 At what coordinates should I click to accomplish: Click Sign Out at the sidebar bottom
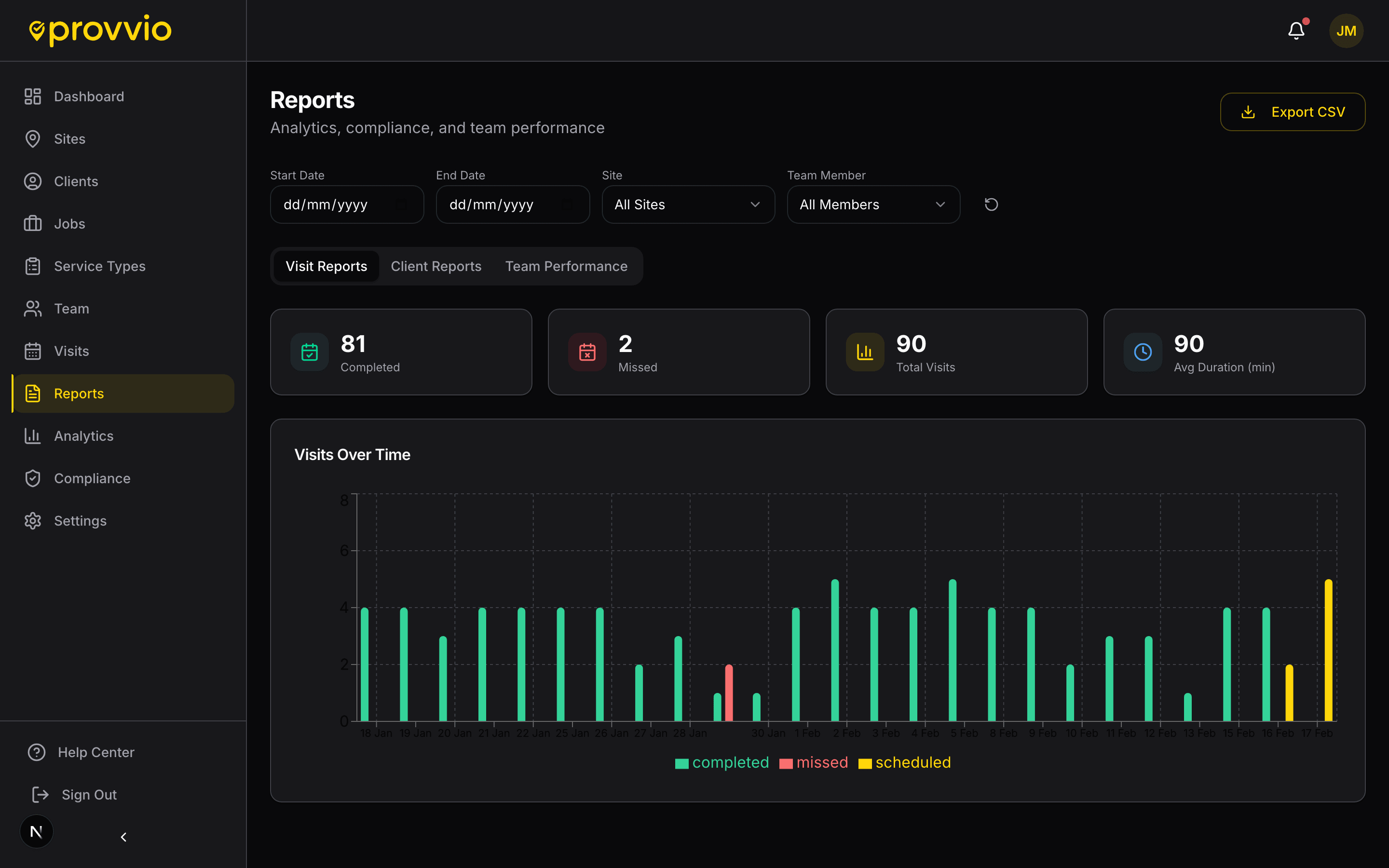[x=88, y=794]
